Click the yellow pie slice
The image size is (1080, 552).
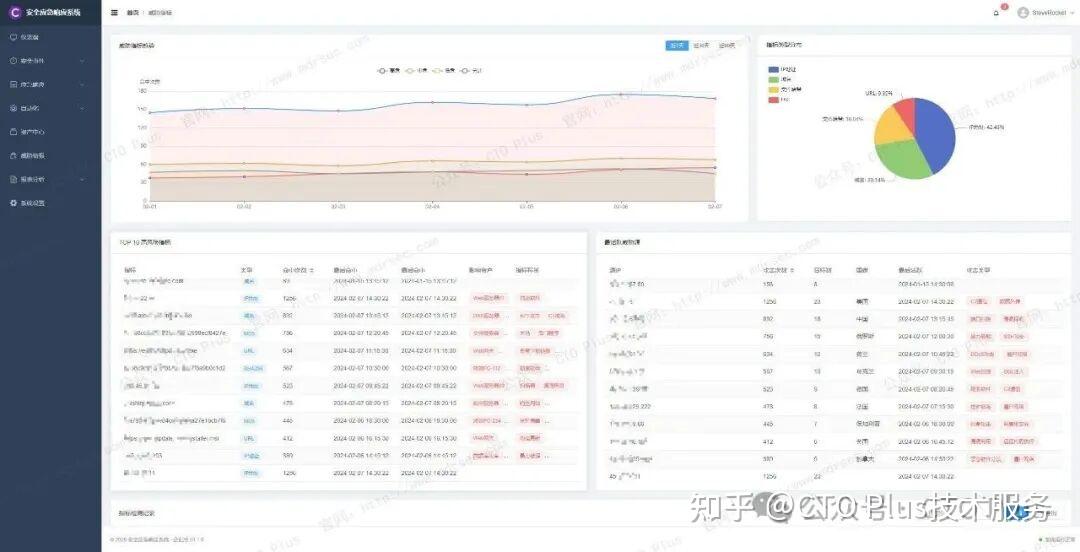coord(890,127)
